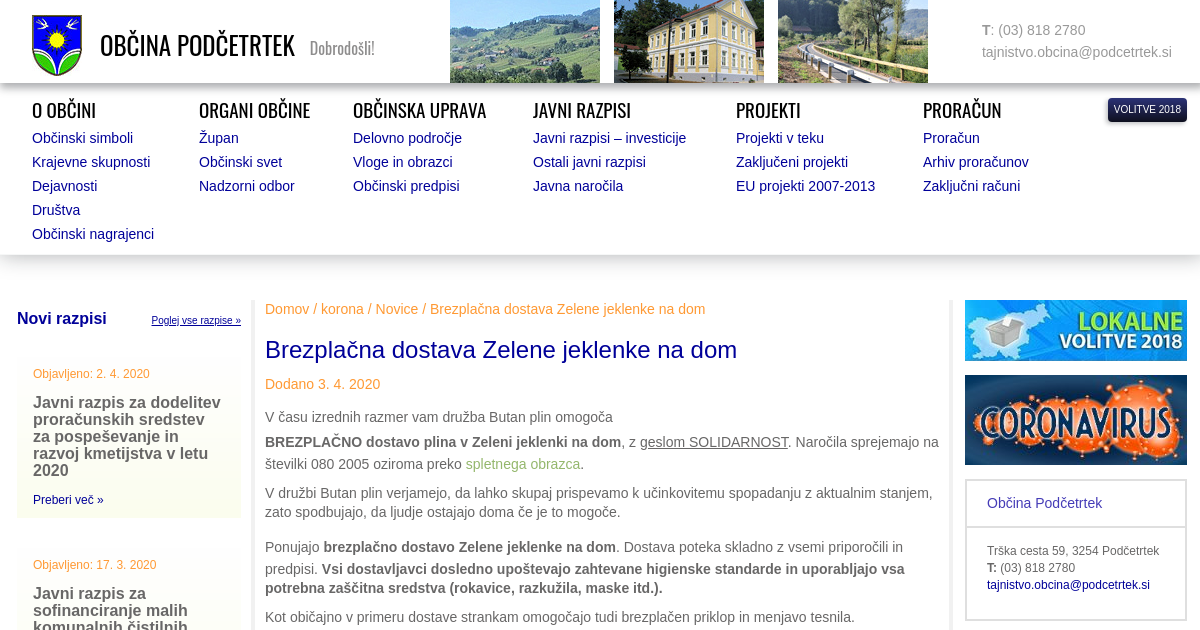Open the Lokalne Volitve 2018 banner
Viewport: 1200px width, 630px height.
1075,330
